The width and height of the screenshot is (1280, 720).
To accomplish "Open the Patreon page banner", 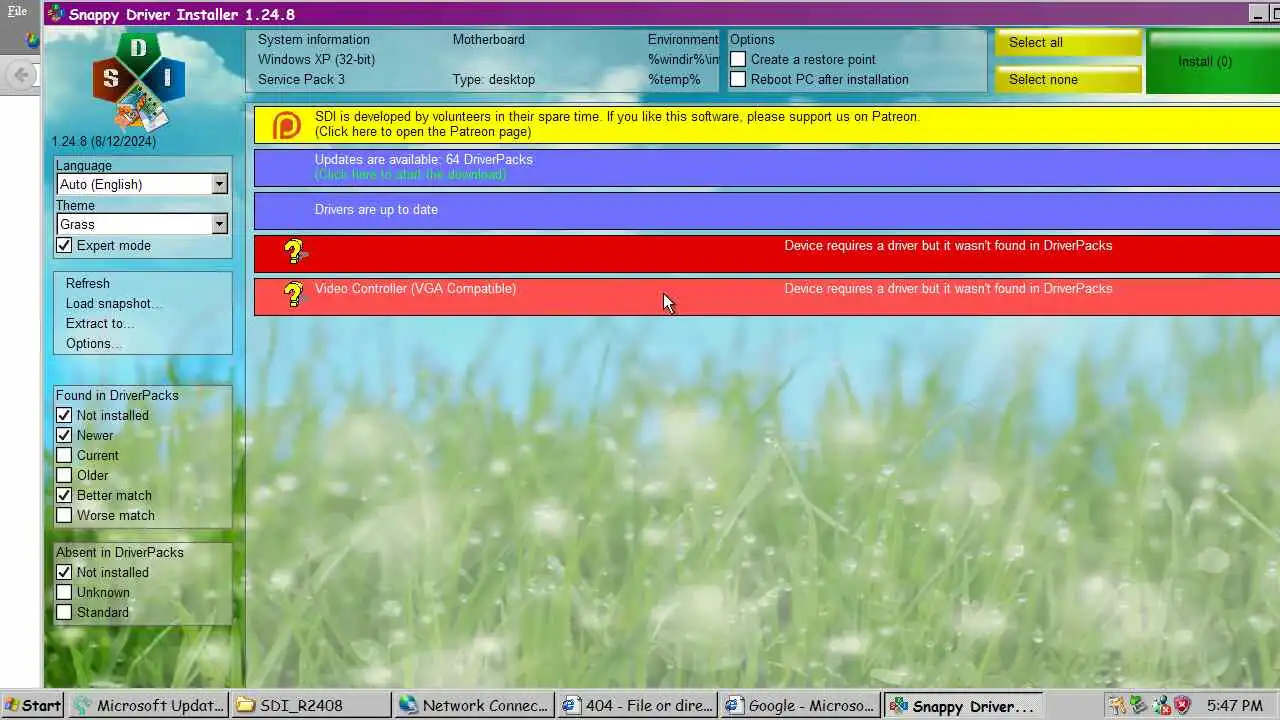I will [x=767, y=124].
